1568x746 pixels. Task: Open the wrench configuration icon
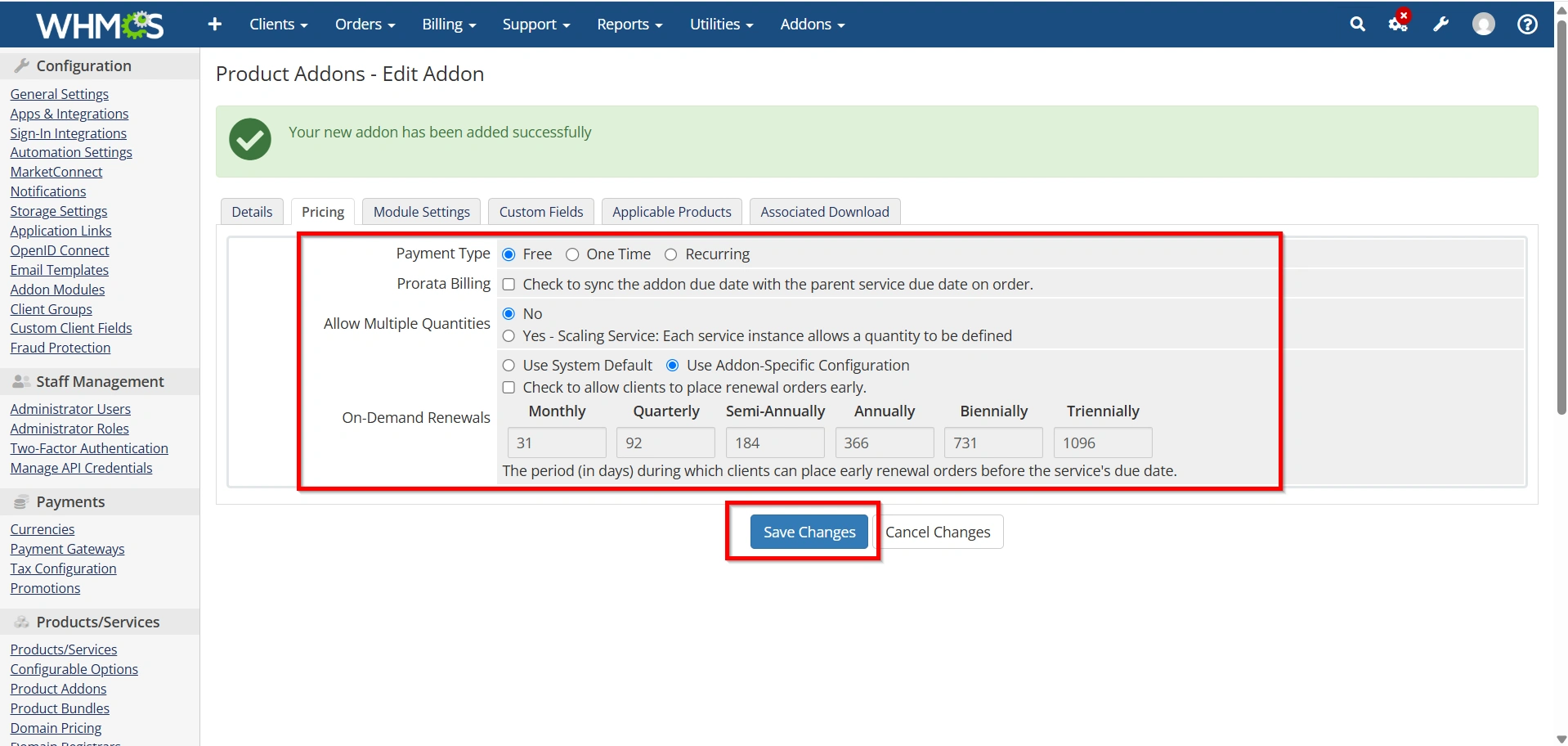point(1441,25)
